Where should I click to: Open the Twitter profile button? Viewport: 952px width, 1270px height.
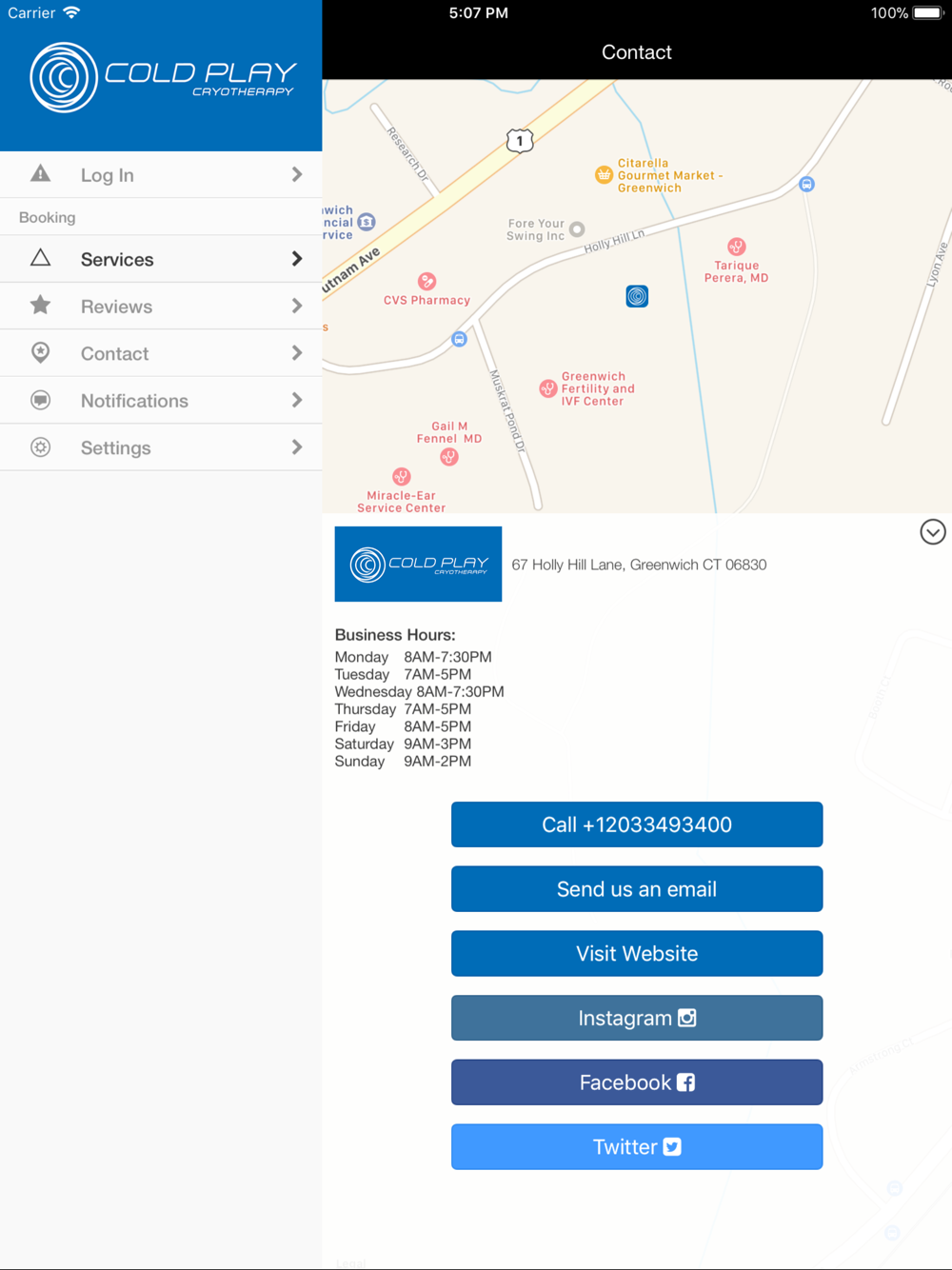(637, 1147)
